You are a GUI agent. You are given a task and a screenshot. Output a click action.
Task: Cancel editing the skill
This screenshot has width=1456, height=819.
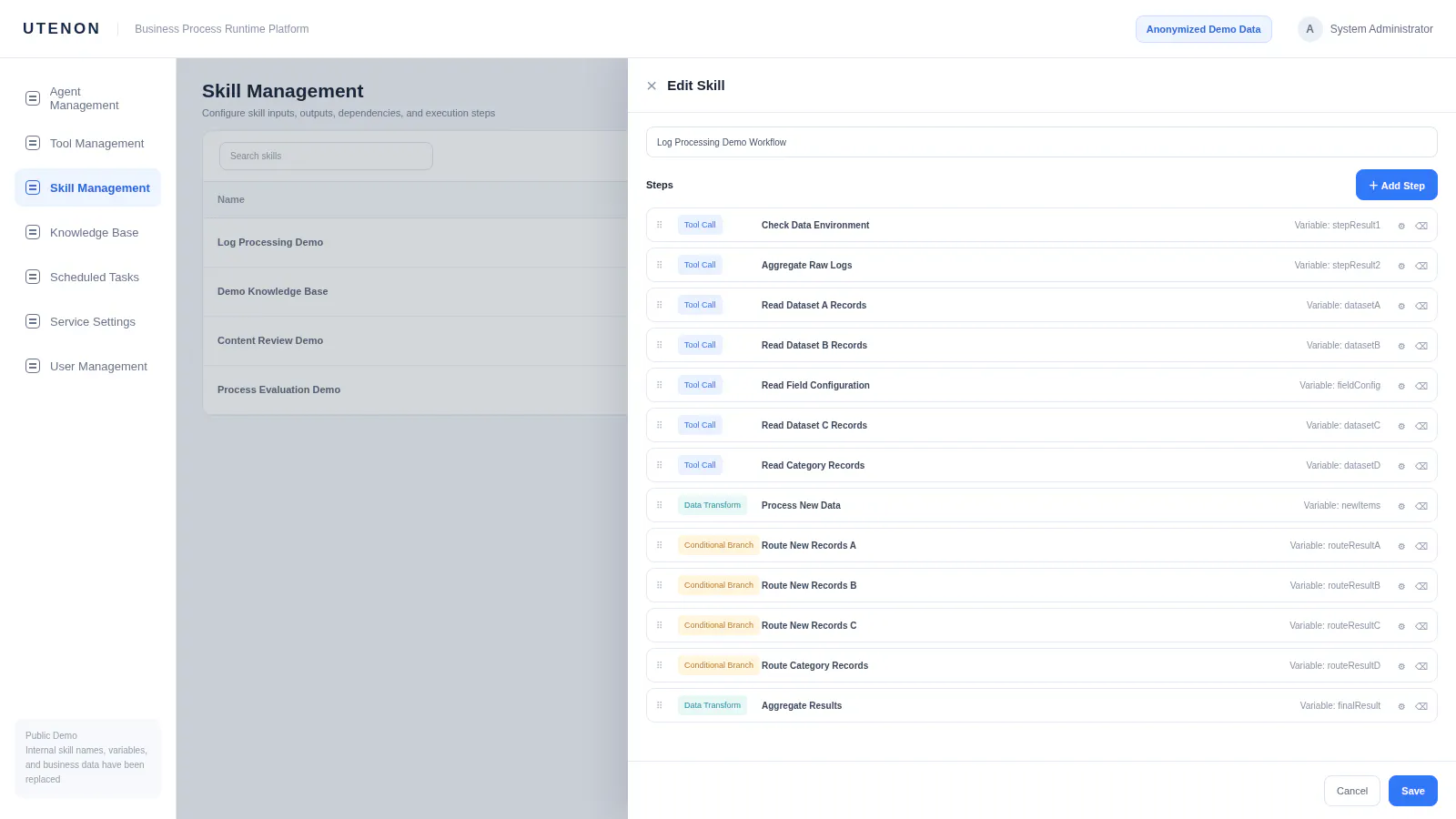[1352, 791]
